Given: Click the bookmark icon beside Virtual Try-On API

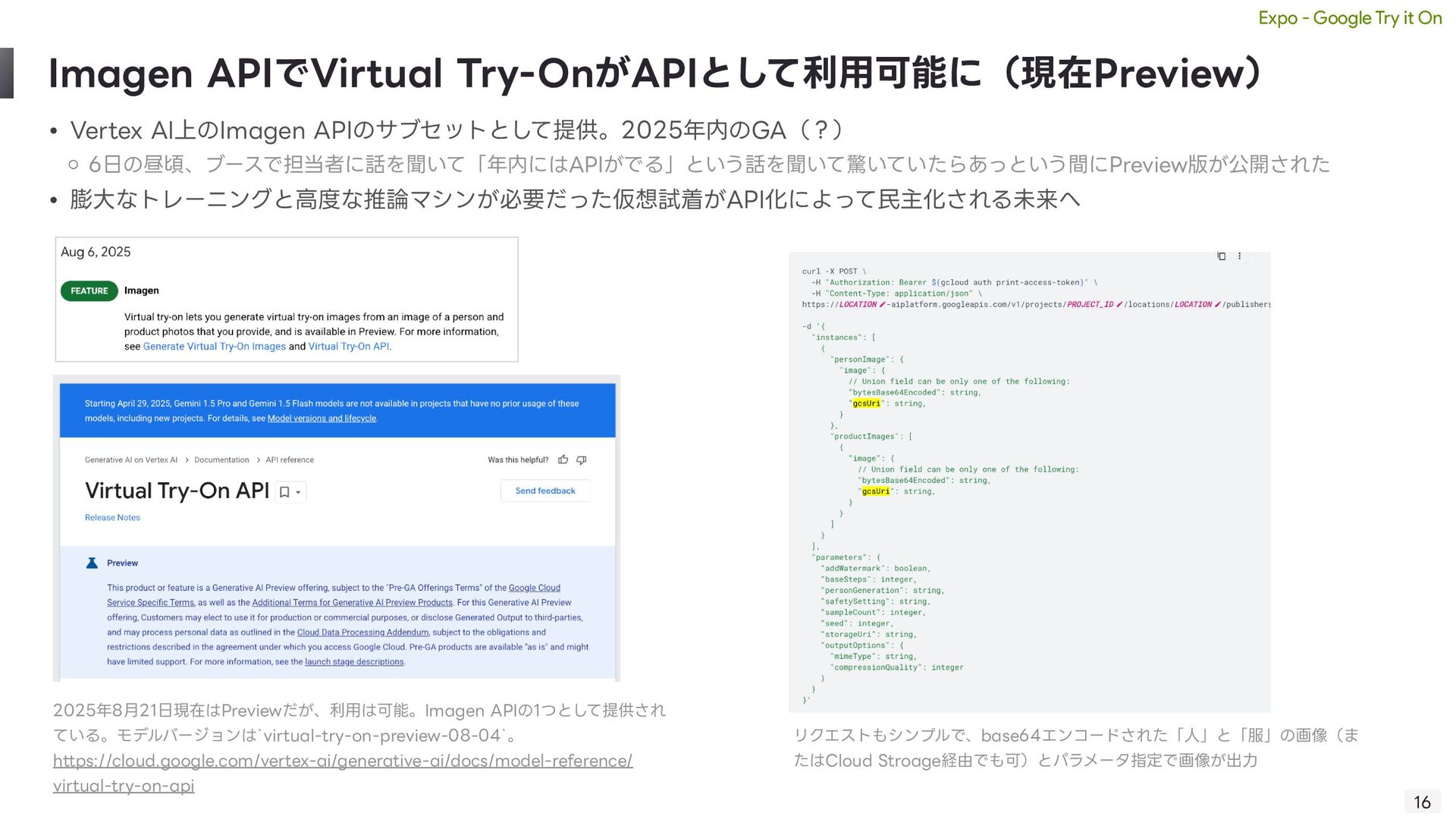Looking at the screenshot, I should coord(284,492).
